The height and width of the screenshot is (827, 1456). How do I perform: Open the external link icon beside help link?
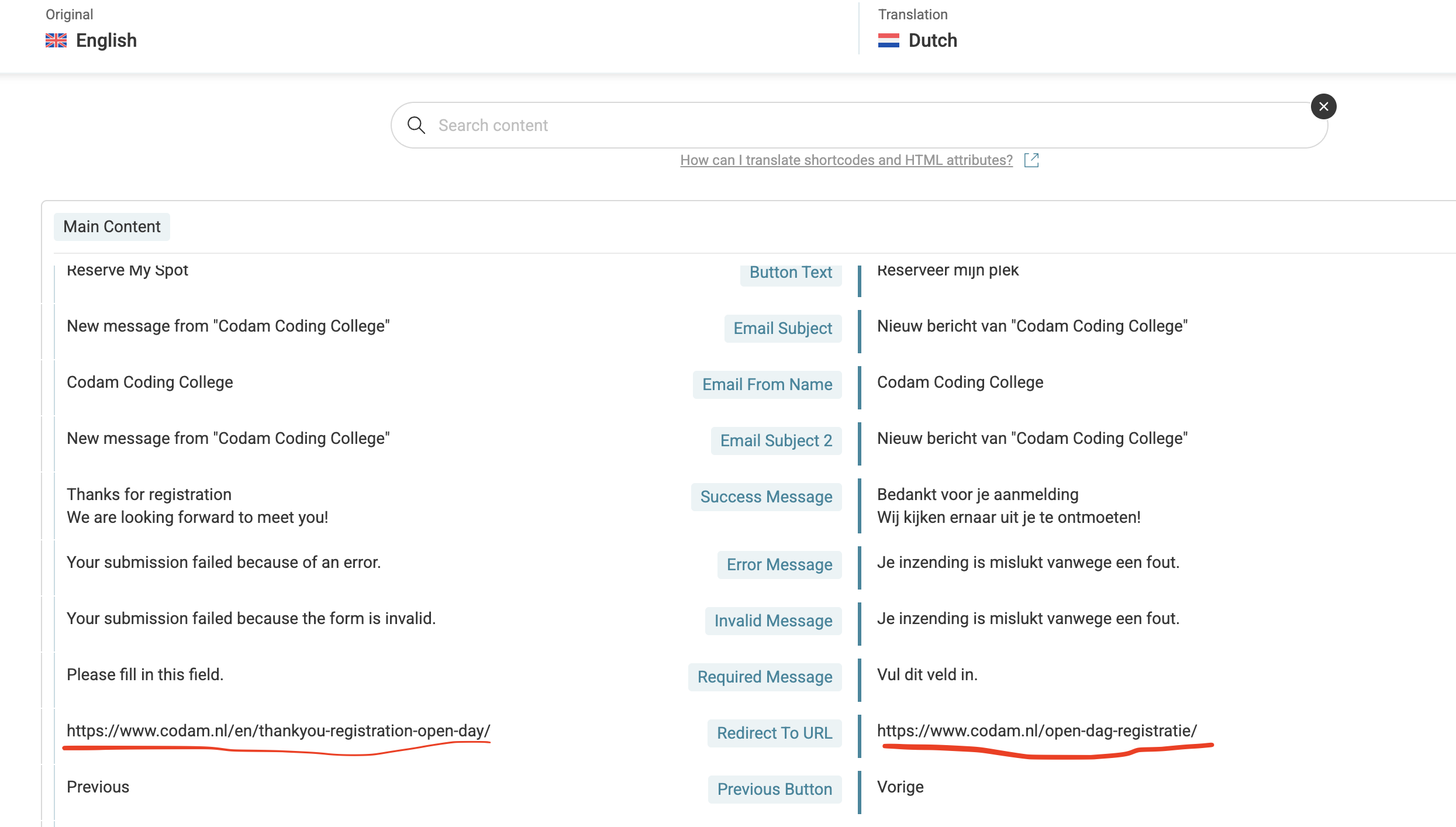(1031, 160)
